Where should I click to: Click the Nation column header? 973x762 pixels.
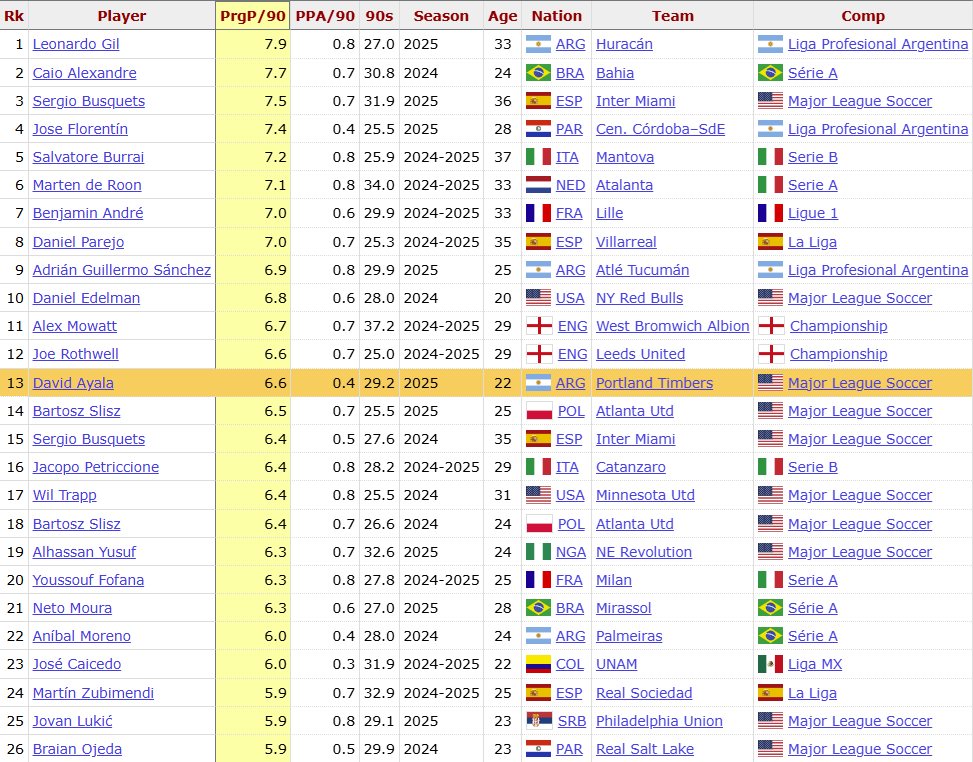pos(557,16)
